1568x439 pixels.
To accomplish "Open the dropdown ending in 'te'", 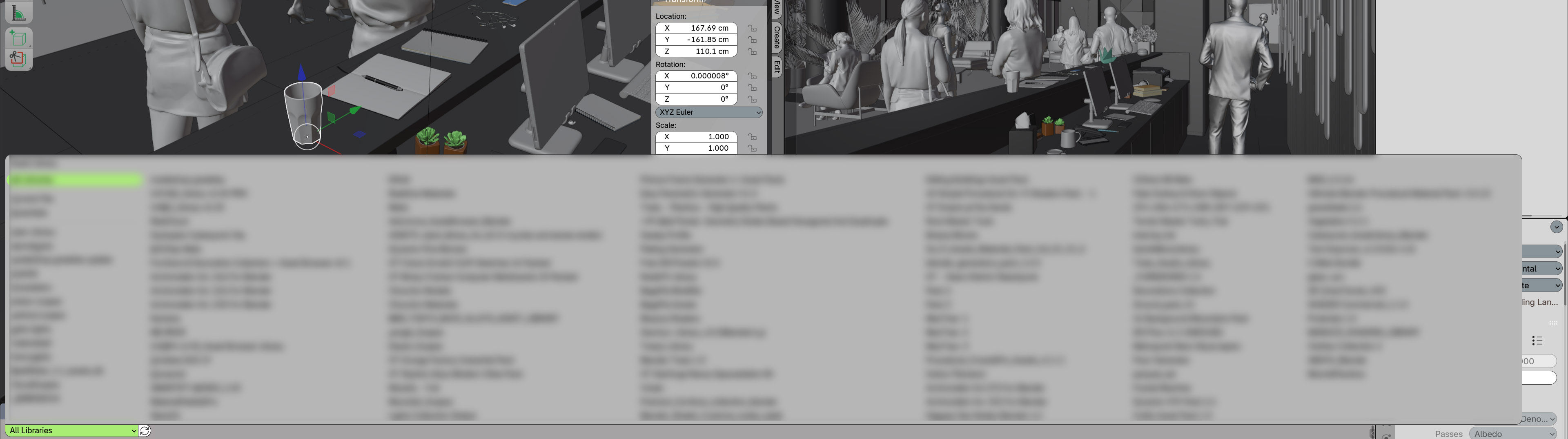I will [1542, 285].
